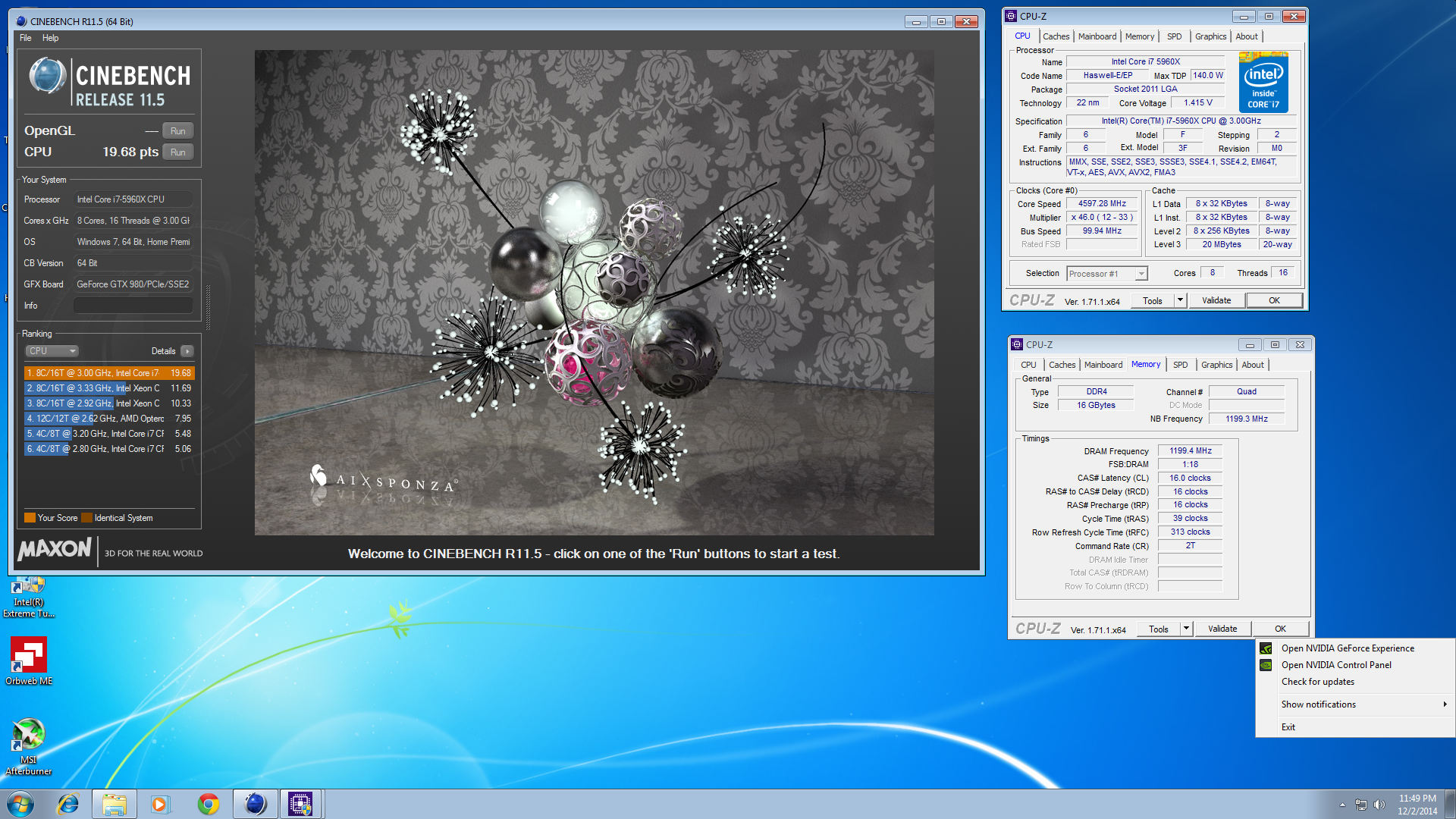Click Cinebench logo sphere in header
The height and width of the screenshot is (819, 1456).
tap(47, 77)
